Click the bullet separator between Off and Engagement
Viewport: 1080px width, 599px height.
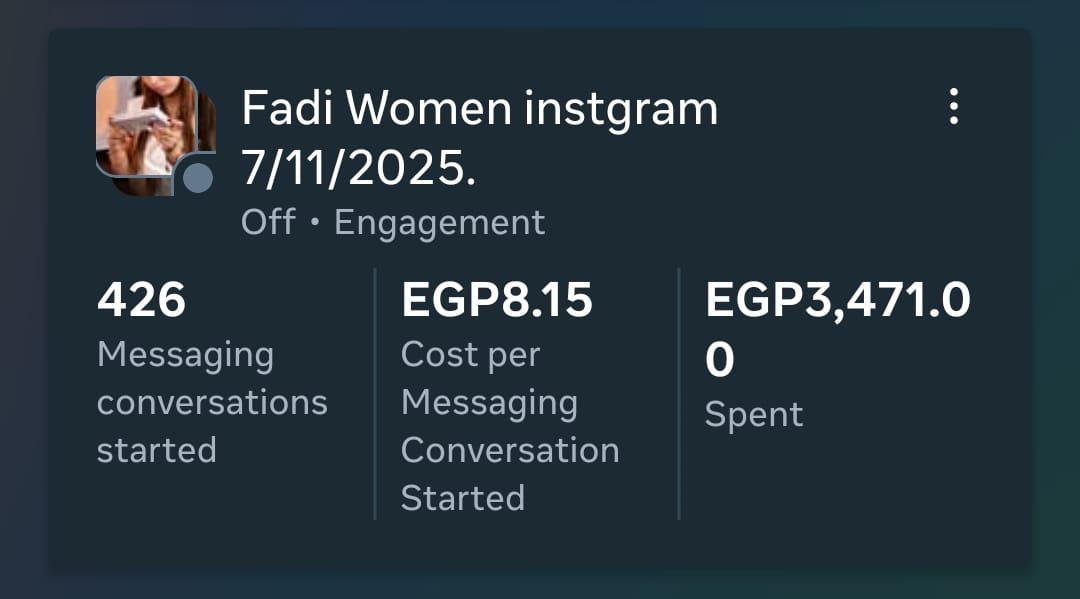314,223
